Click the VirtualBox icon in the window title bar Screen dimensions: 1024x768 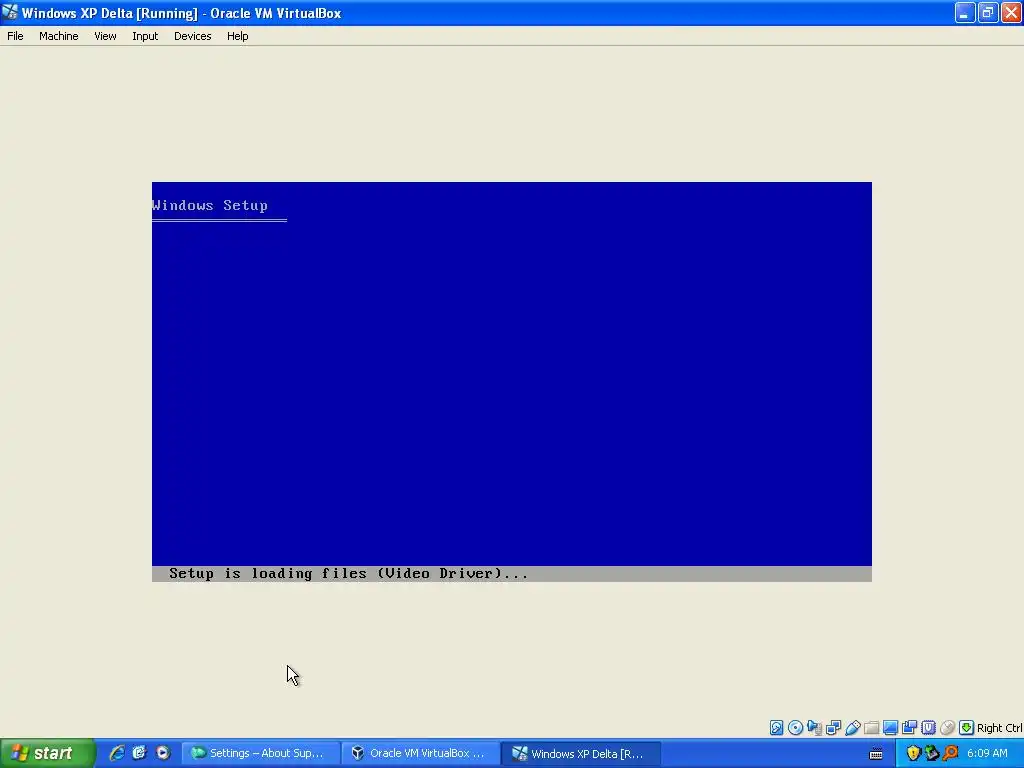[x=9, y=12]
